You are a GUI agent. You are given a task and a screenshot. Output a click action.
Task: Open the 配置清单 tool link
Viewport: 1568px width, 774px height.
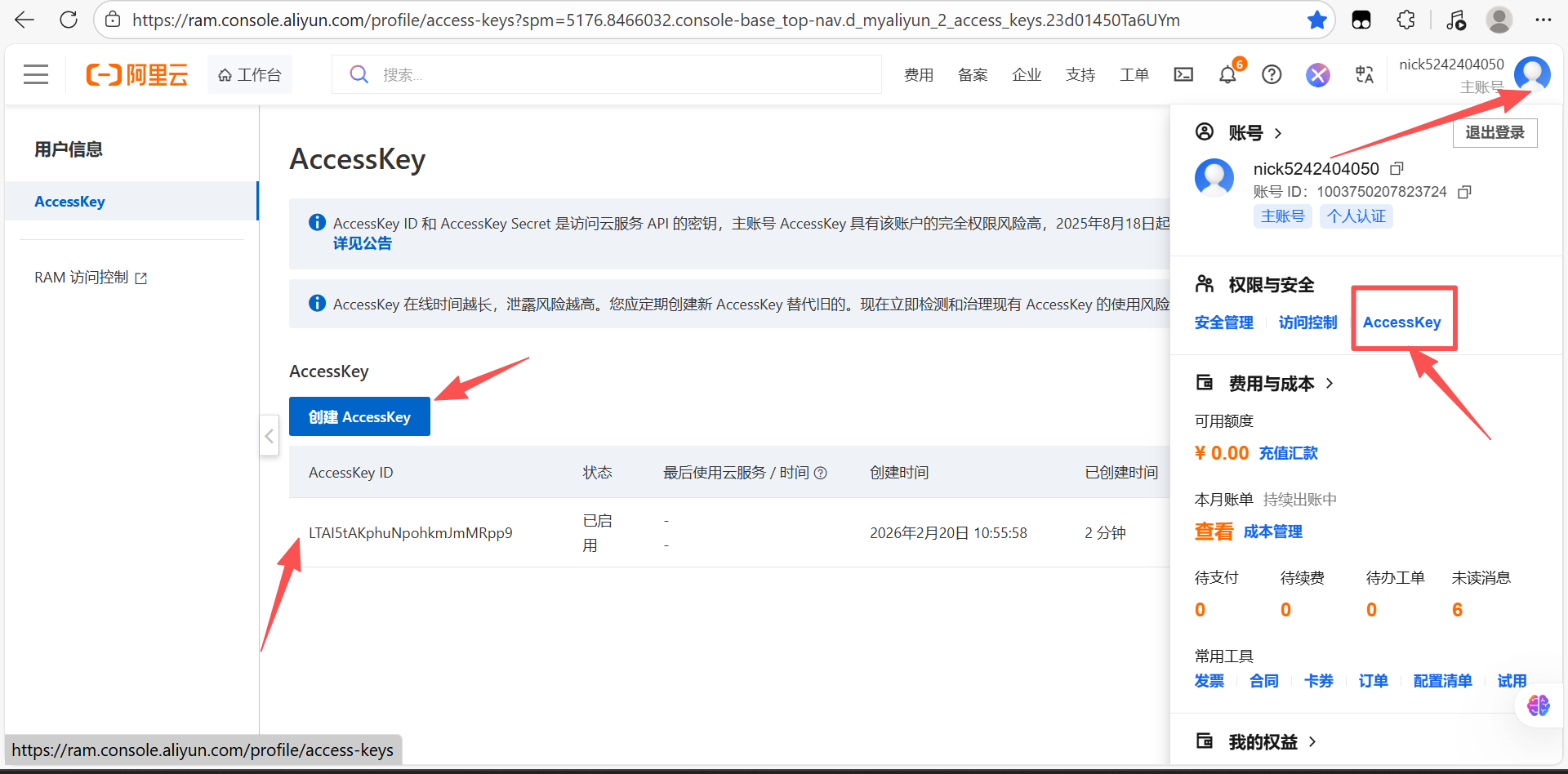[x=1443, y=681]
